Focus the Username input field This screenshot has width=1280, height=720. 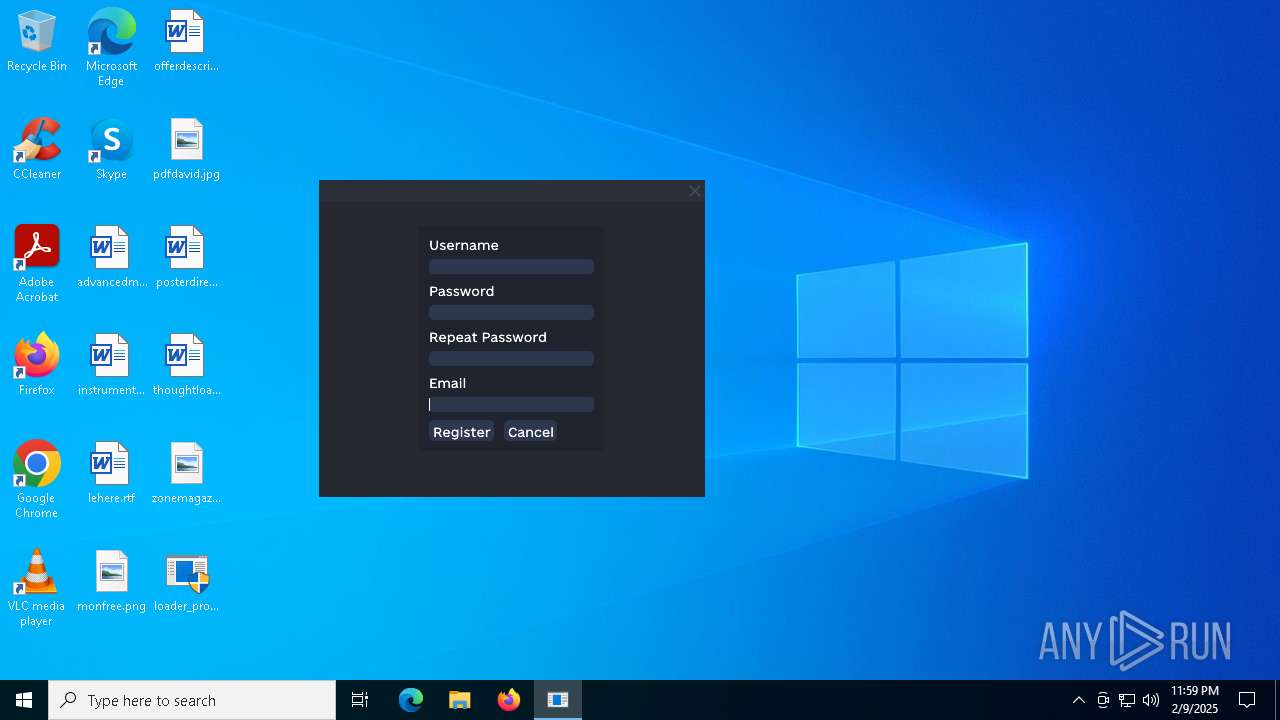click(x=511, y=266)
